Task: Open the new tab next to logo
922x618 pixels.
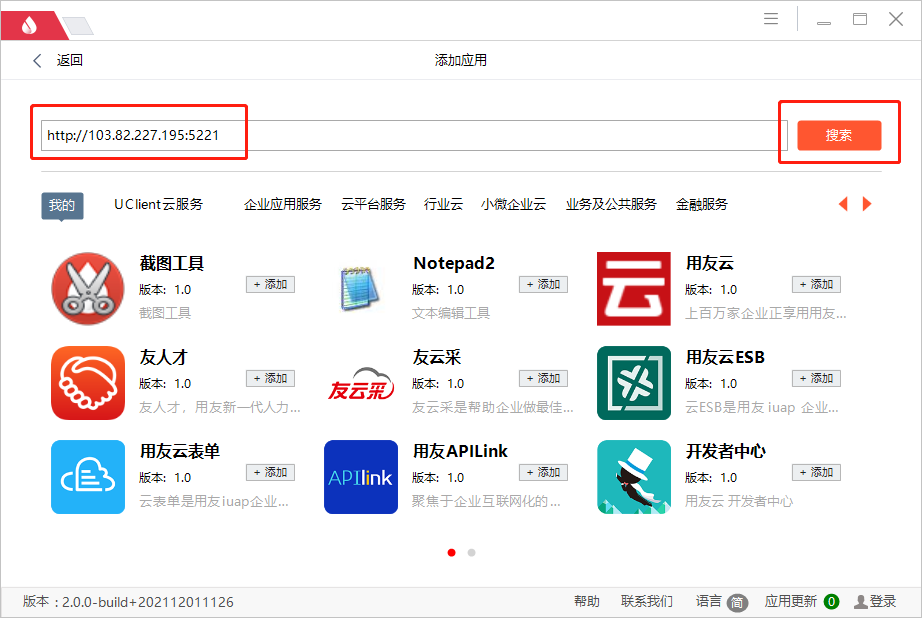Action: [x=78, y=26]
